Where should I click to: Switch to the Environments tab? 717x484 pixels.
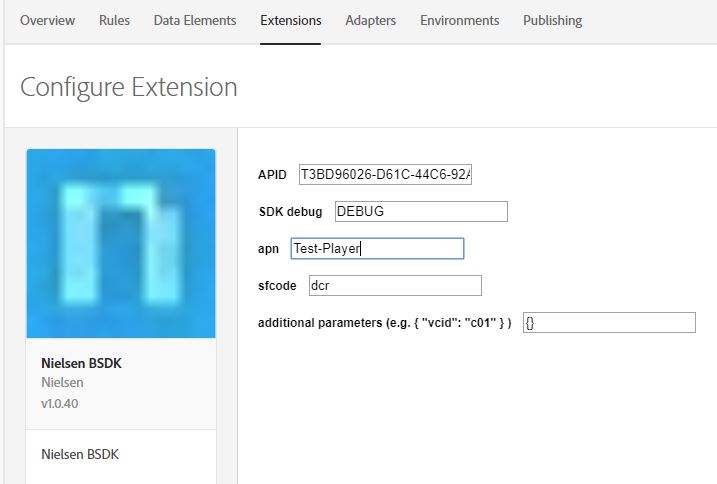(x=460, y=21)
